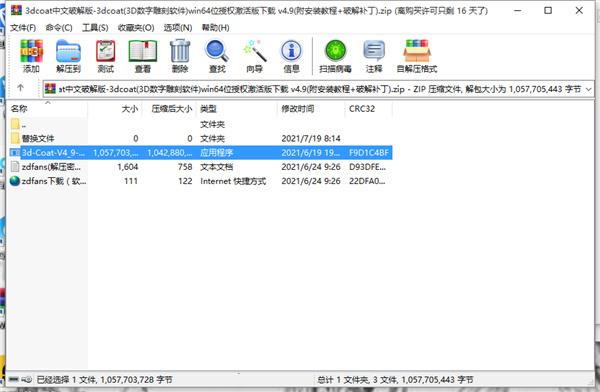Click the parent folder ".." icon

15,124
